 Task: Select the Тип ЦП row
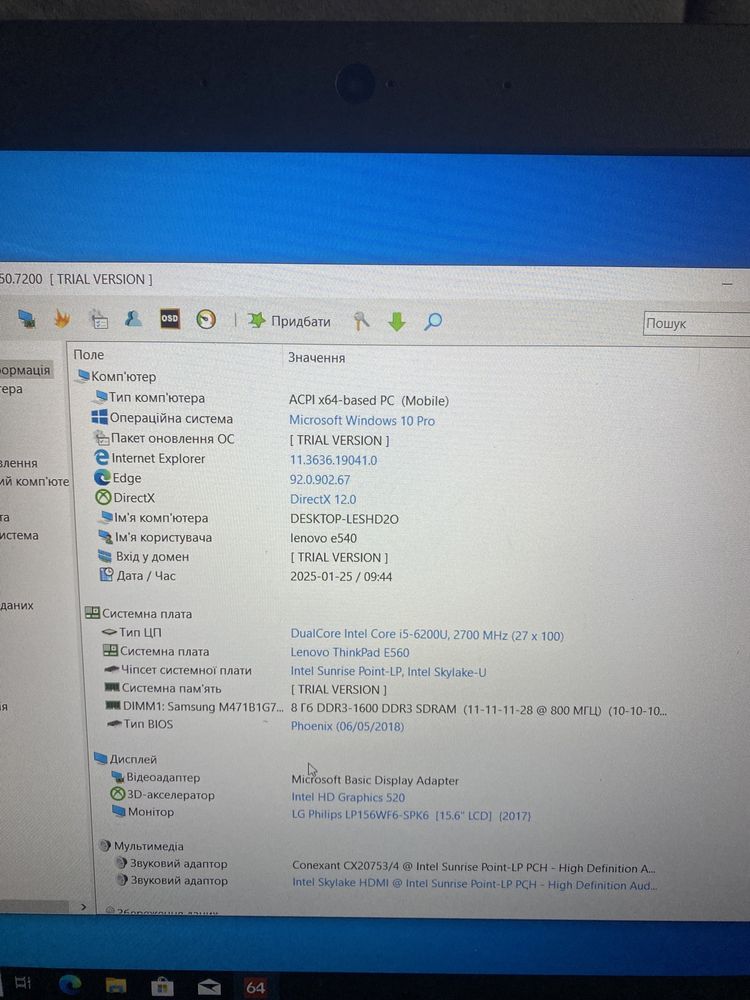click(x=132, y=633)
